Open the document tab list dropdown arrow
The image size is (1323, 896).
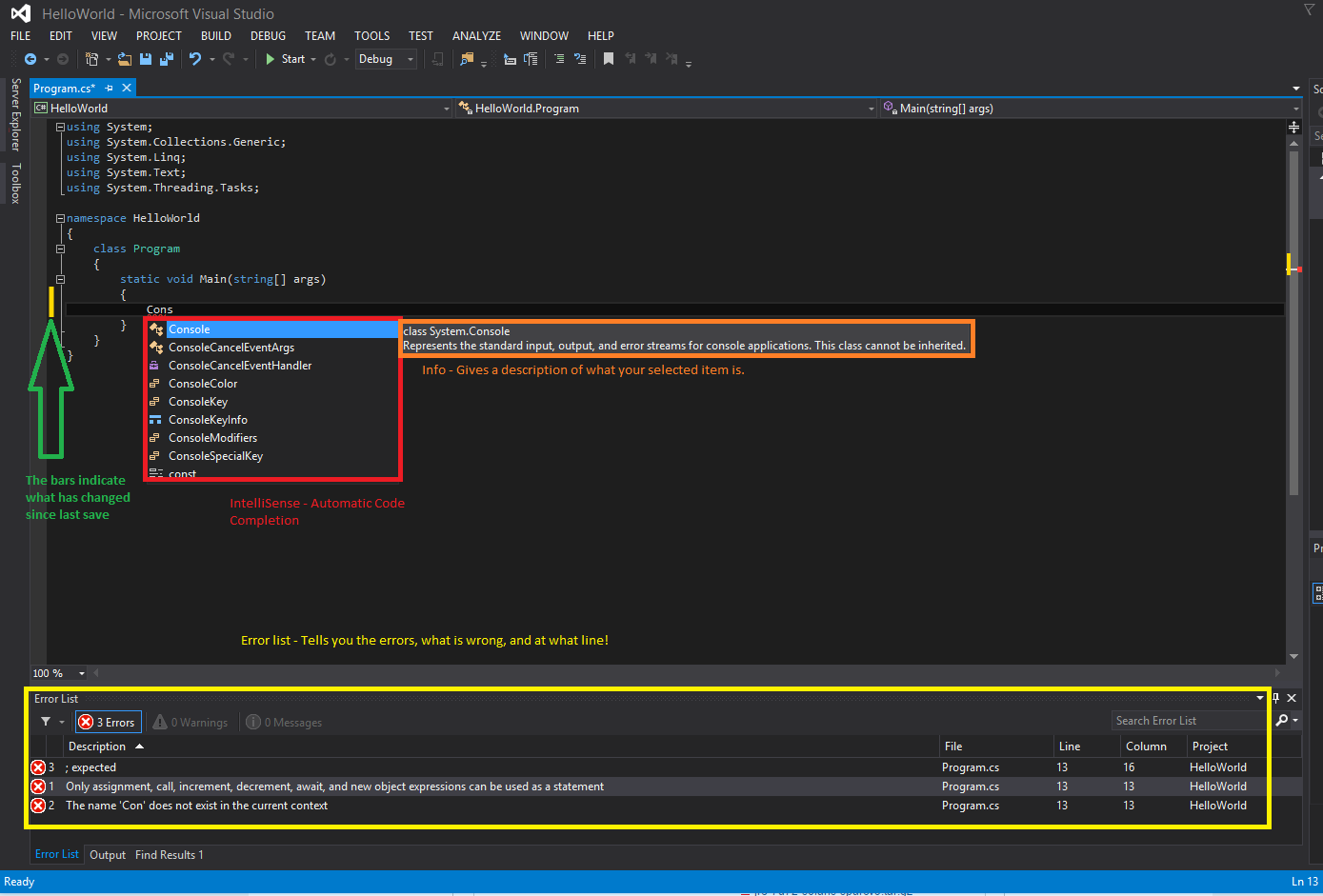click(x=1295, y=89)
